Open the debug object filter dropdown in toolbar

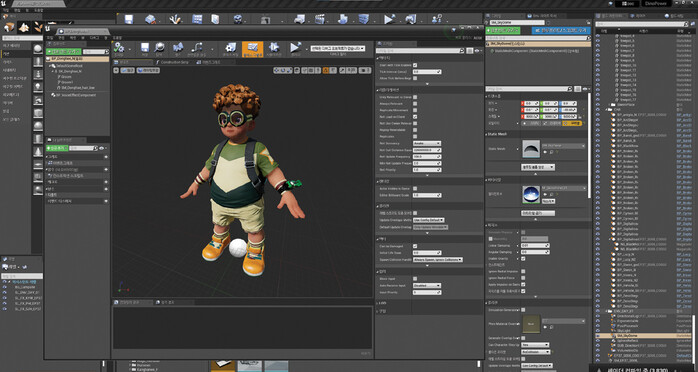[x=338, y=48]
